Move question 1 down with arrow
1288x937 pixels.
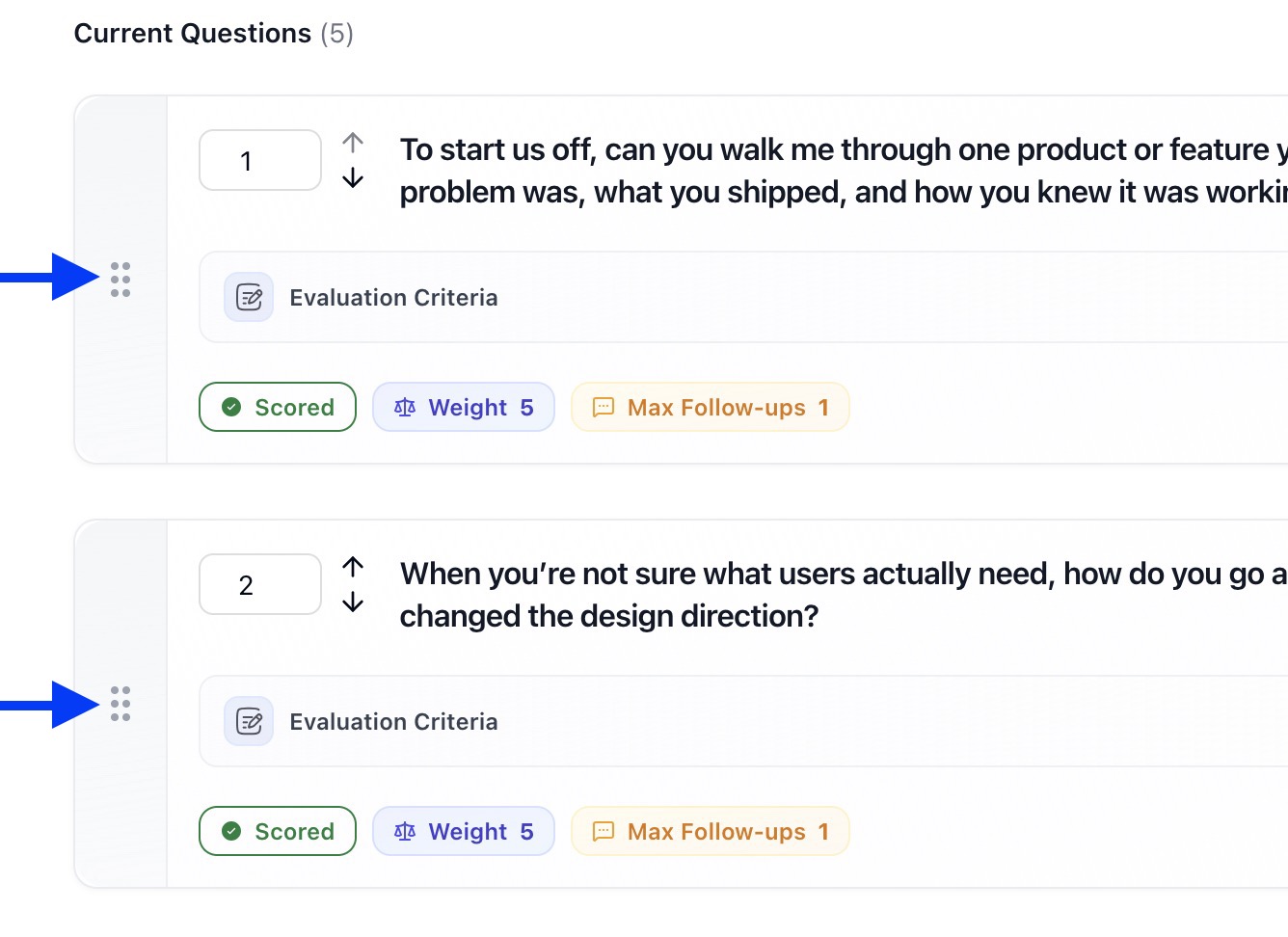tap(353, 178)
